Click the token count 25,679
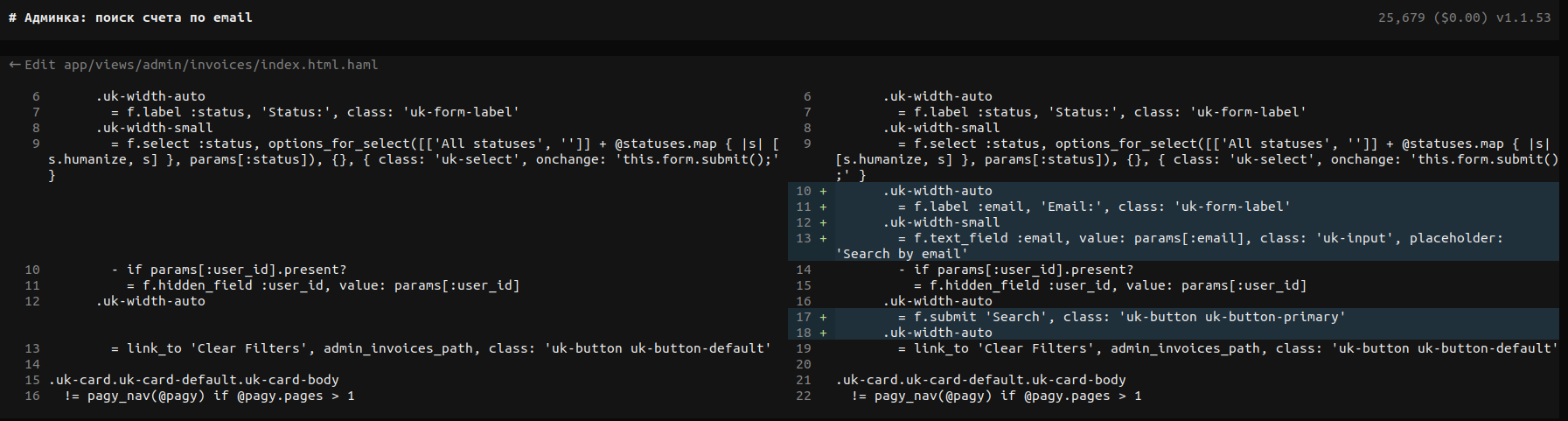The width and height of the screenshot is (1568, 421). click(x=1401, y=18)
